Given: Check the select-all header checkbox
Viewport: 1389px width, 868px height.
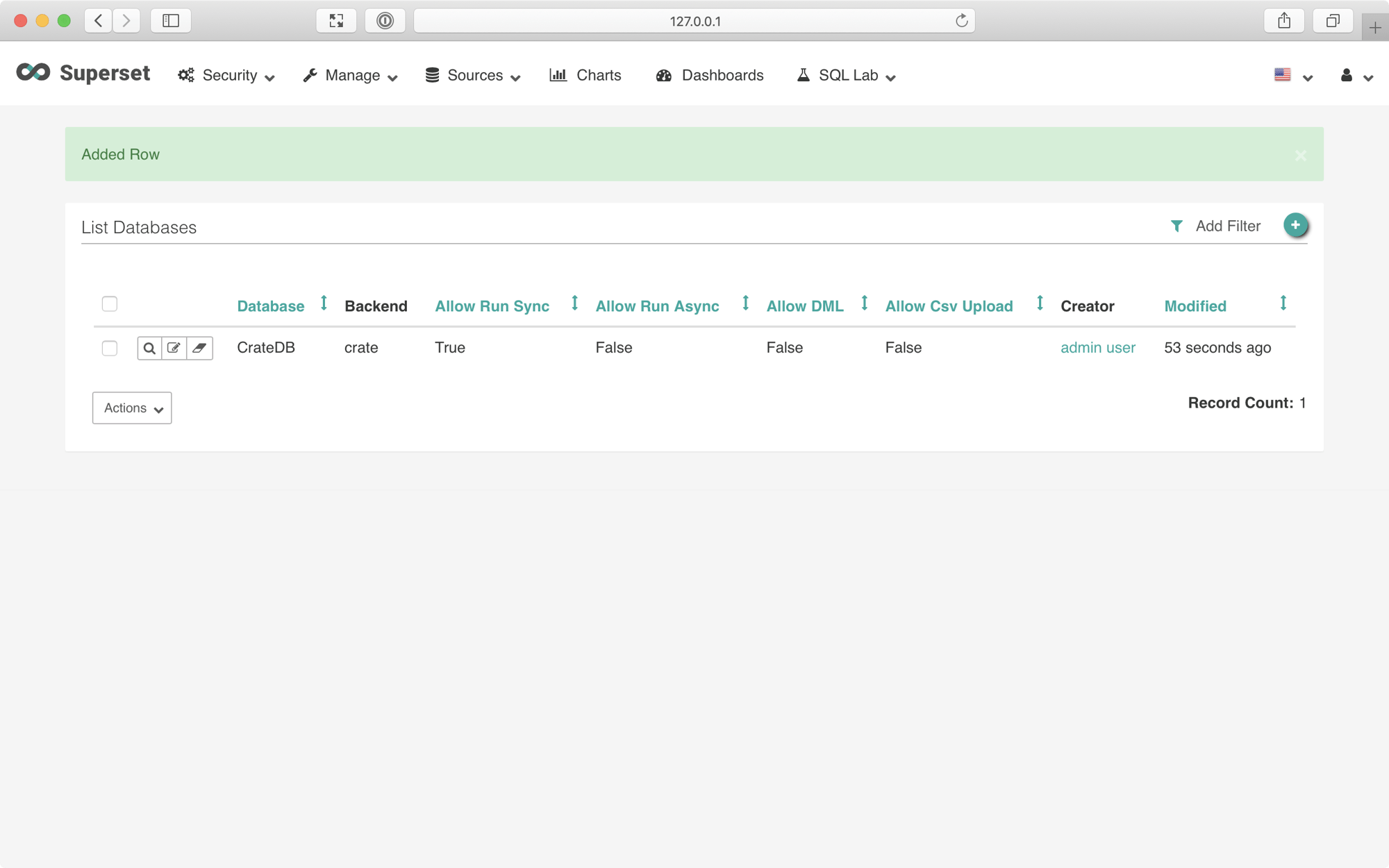Looking at the screenshot, I should [x=110, y=304].
